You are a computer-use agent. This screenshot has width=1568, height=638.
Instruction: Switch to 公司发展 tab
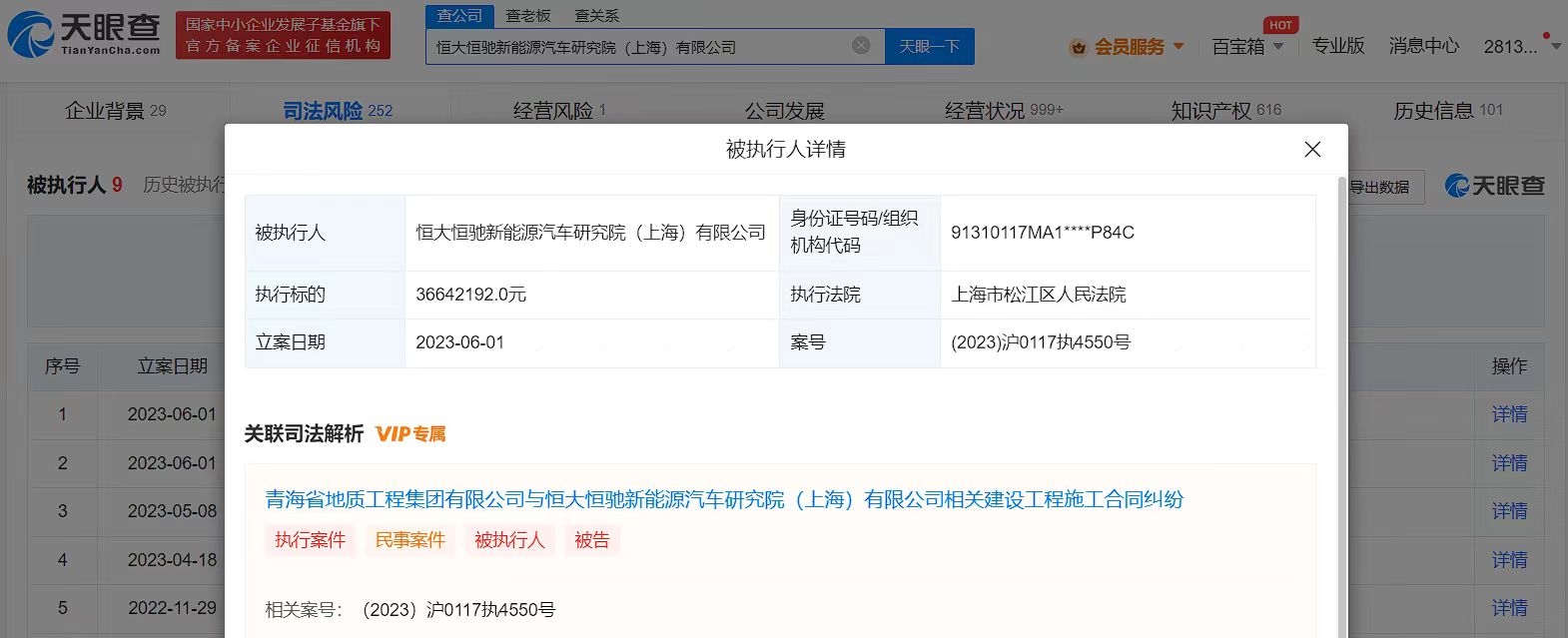click(x=785, y=110)
